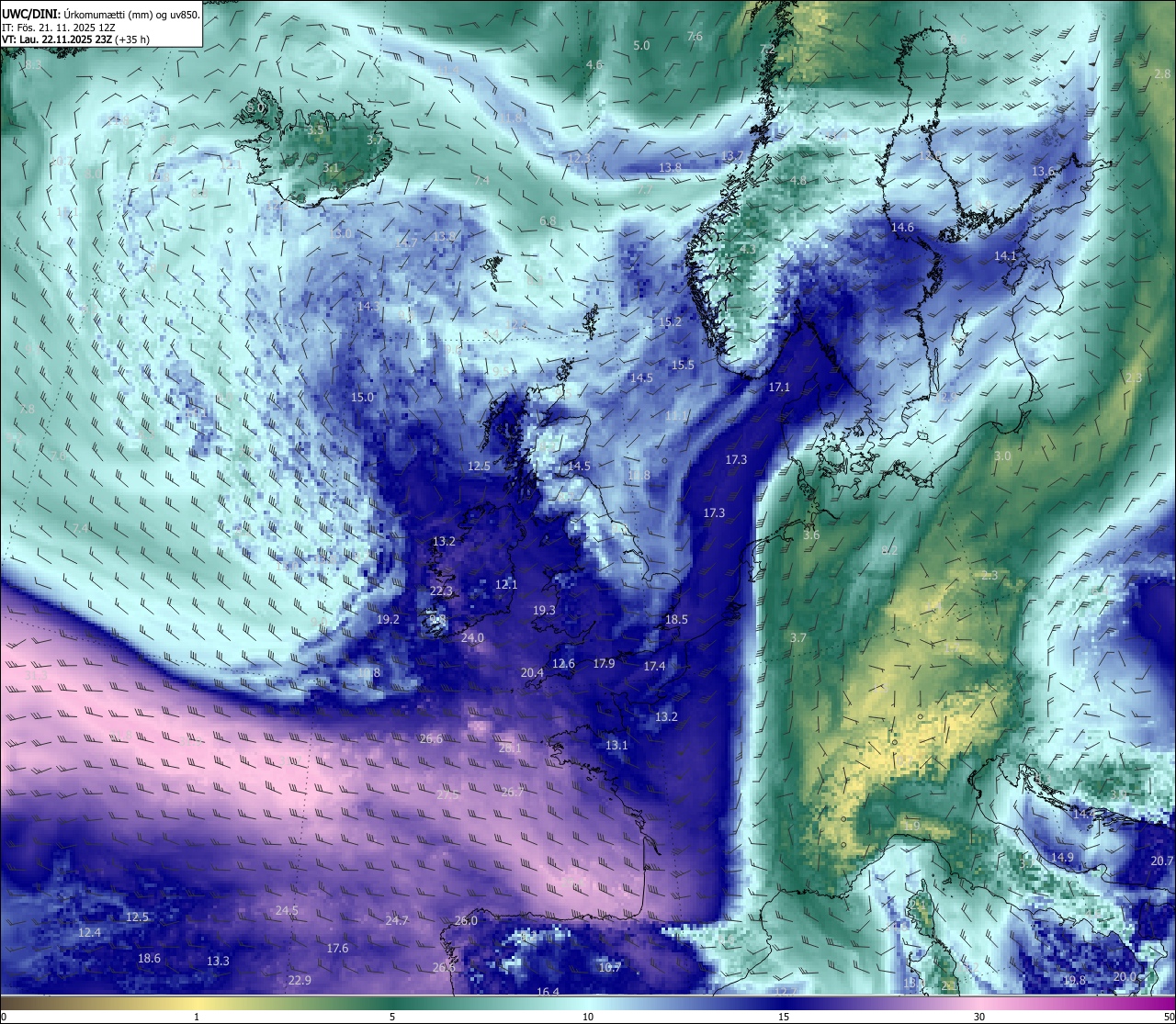Viewport: 1176px width, 1024px height.
Task: Click the 17.1 value near Norway
Action: tap(779, 388)
